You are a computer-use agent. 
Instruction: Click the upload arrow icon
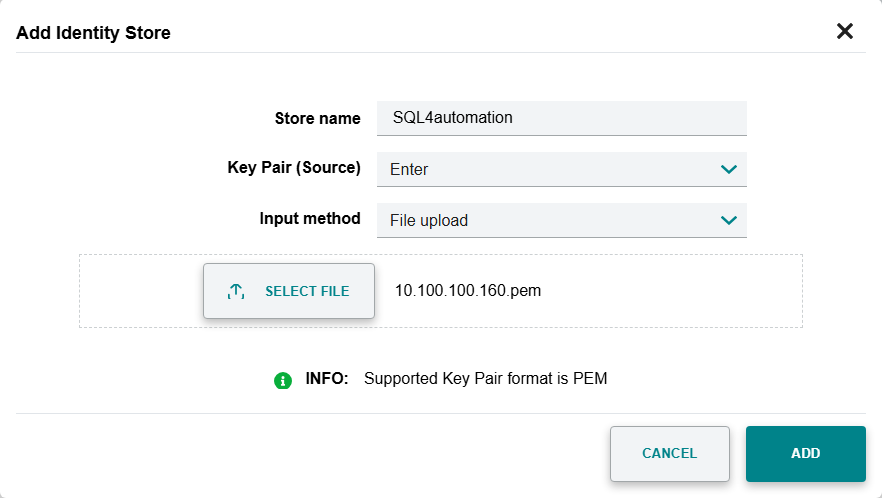[x=236, y=291]
